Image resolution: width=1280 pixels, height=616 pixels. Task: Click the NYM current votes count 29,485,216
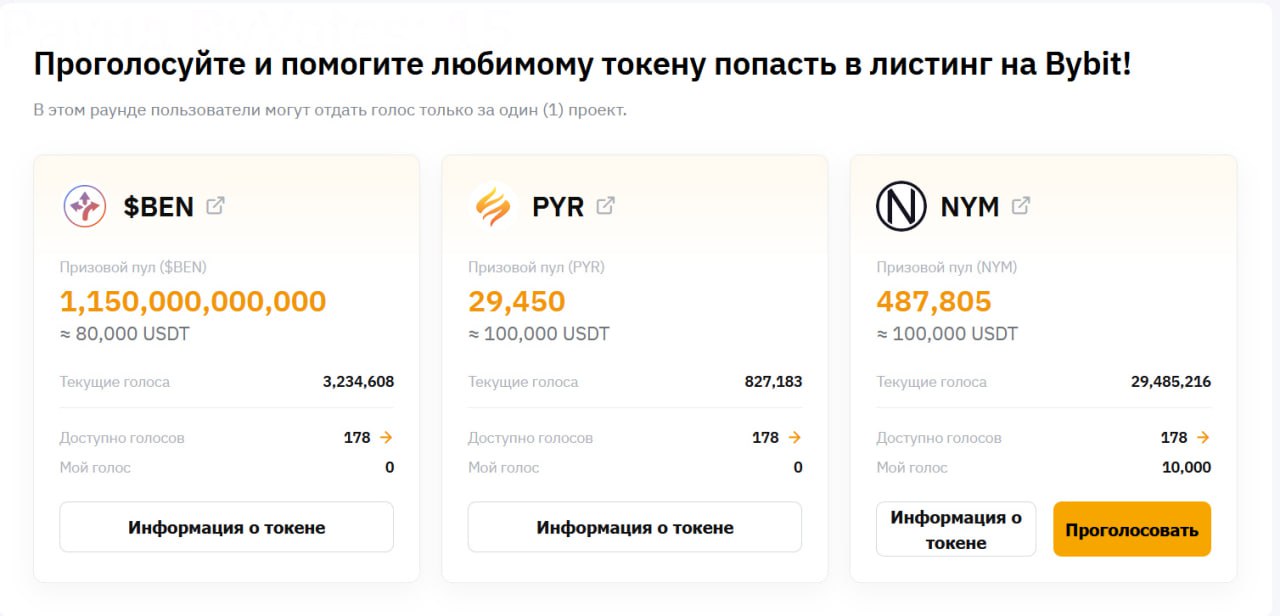pos(1171,382)
